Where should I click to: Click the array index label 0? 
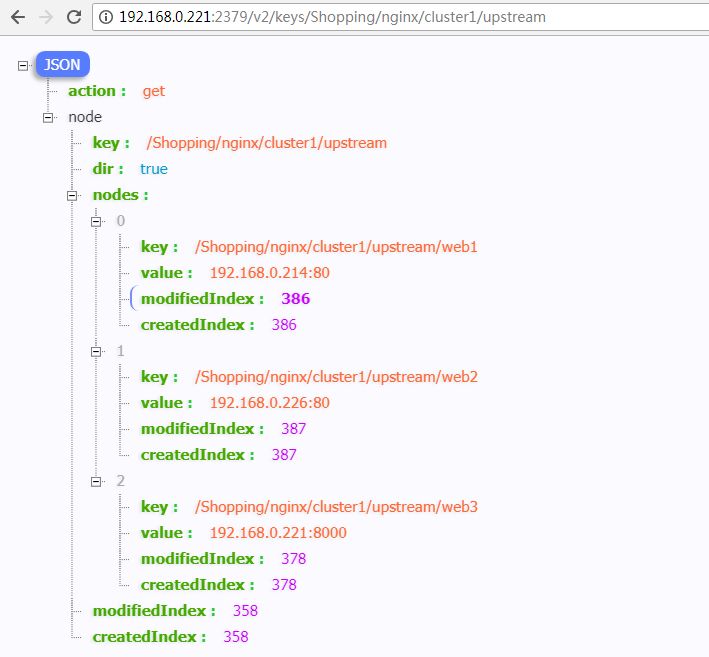tap(120, 221)
